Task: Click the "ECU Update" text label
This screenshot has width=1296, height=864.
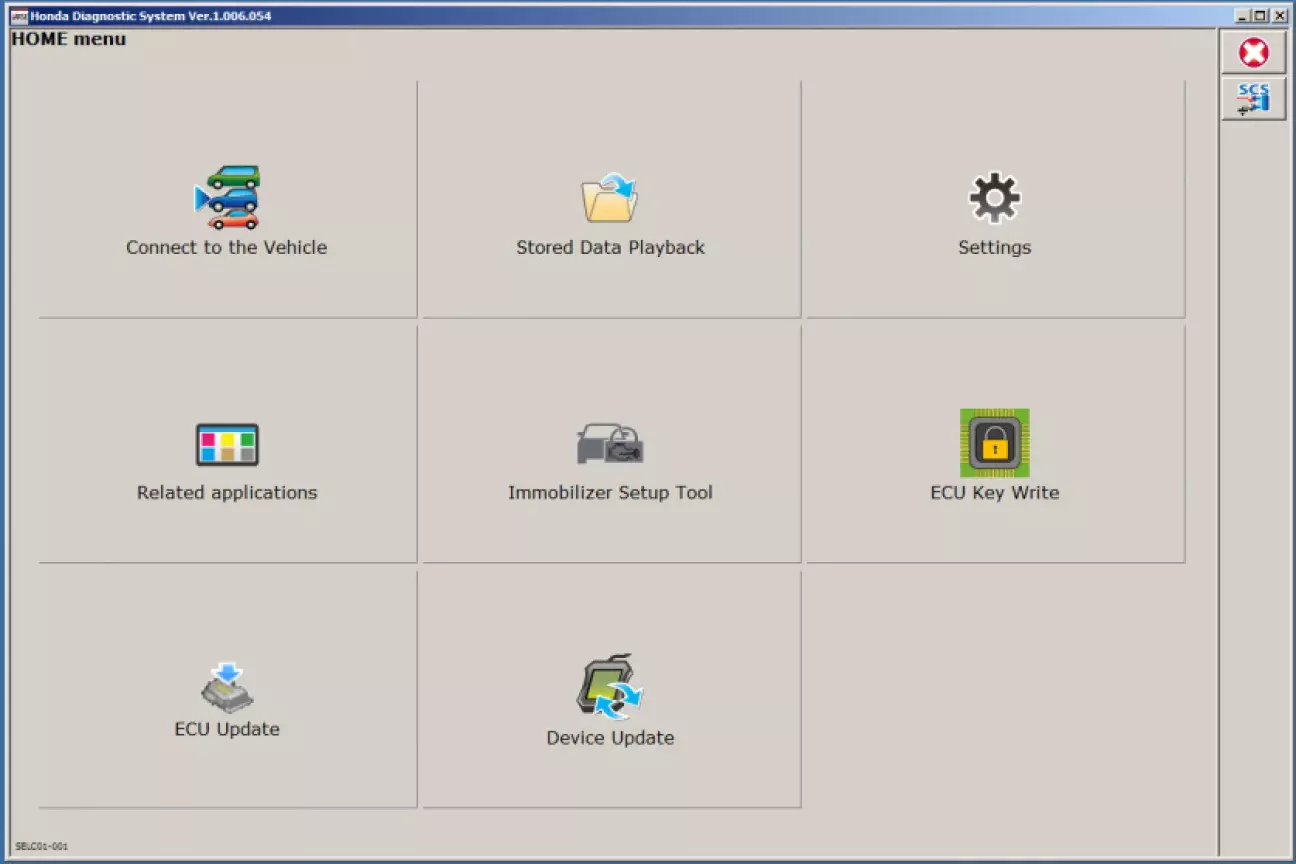Action: (x=227, y=729)
